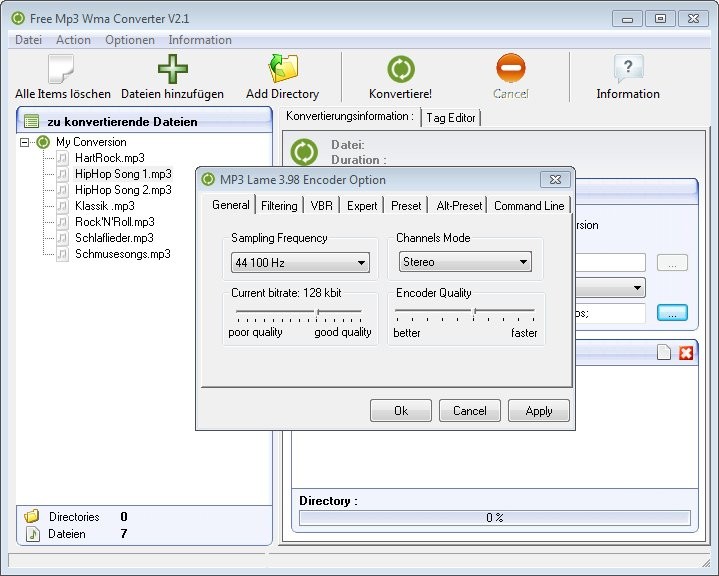Select Klassik .mp3 in the list
Screen dimensions: 719x576
click(105, 206)
